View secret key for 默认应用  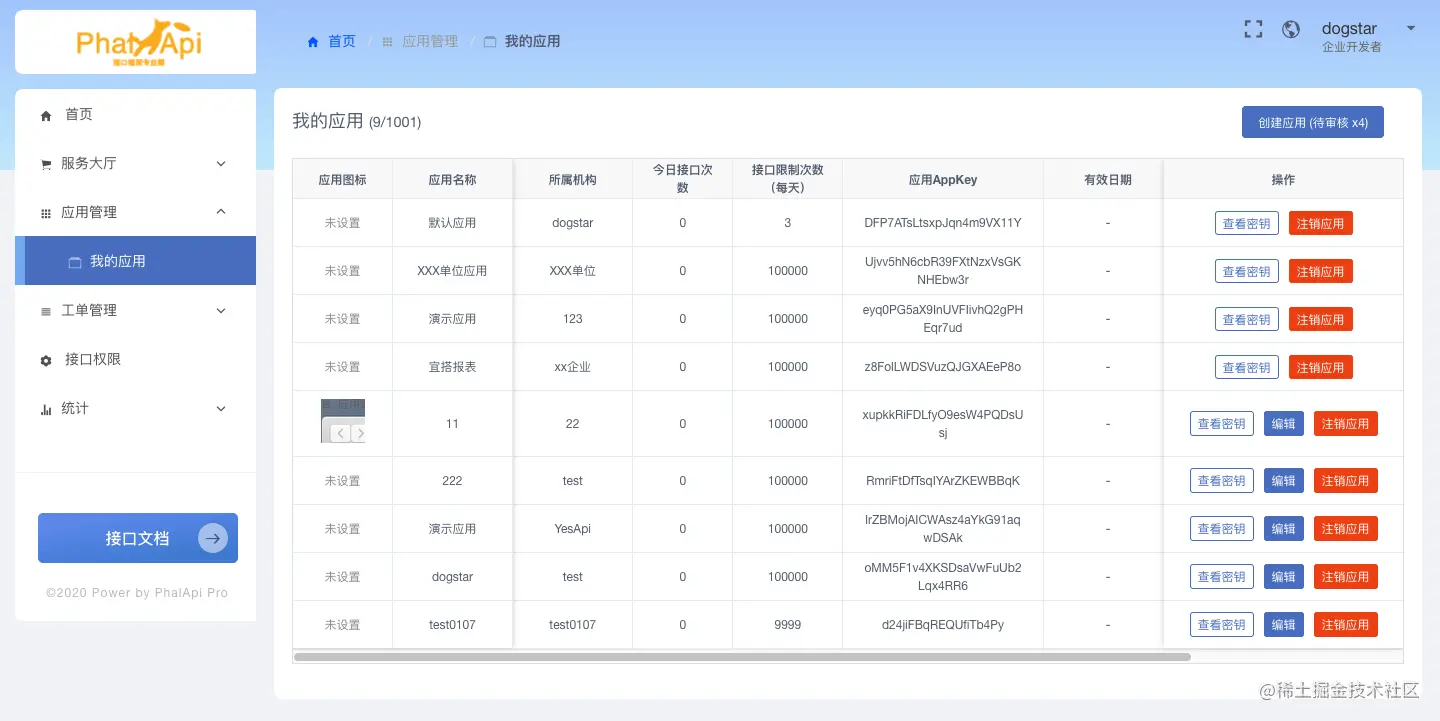(x=1247, y=223)
